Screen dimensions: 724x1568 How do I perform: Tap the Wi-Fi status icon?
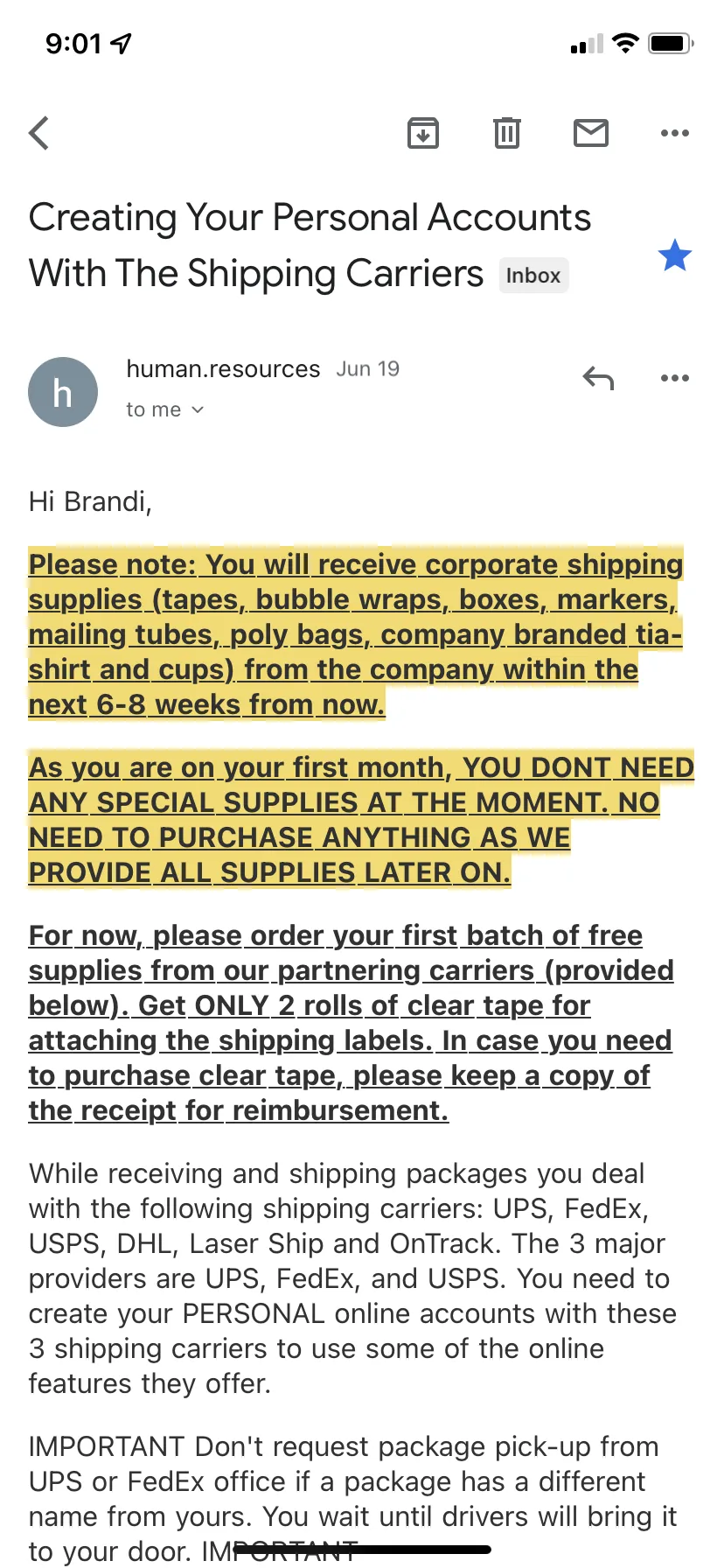click(626, 43)
